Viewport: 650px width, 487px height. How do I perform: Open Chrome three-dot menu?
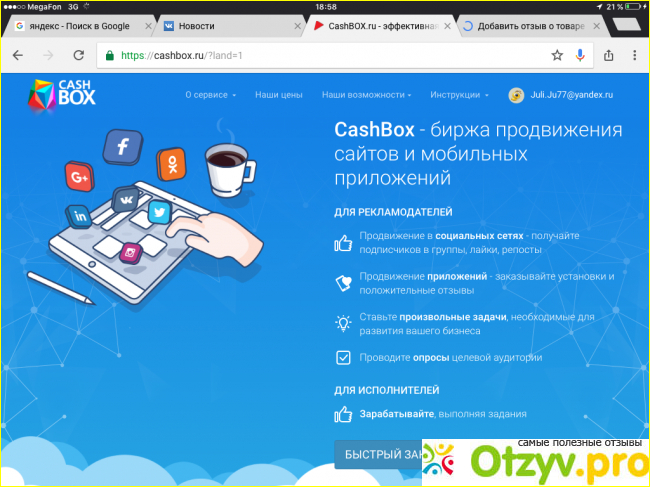[634, 55]
